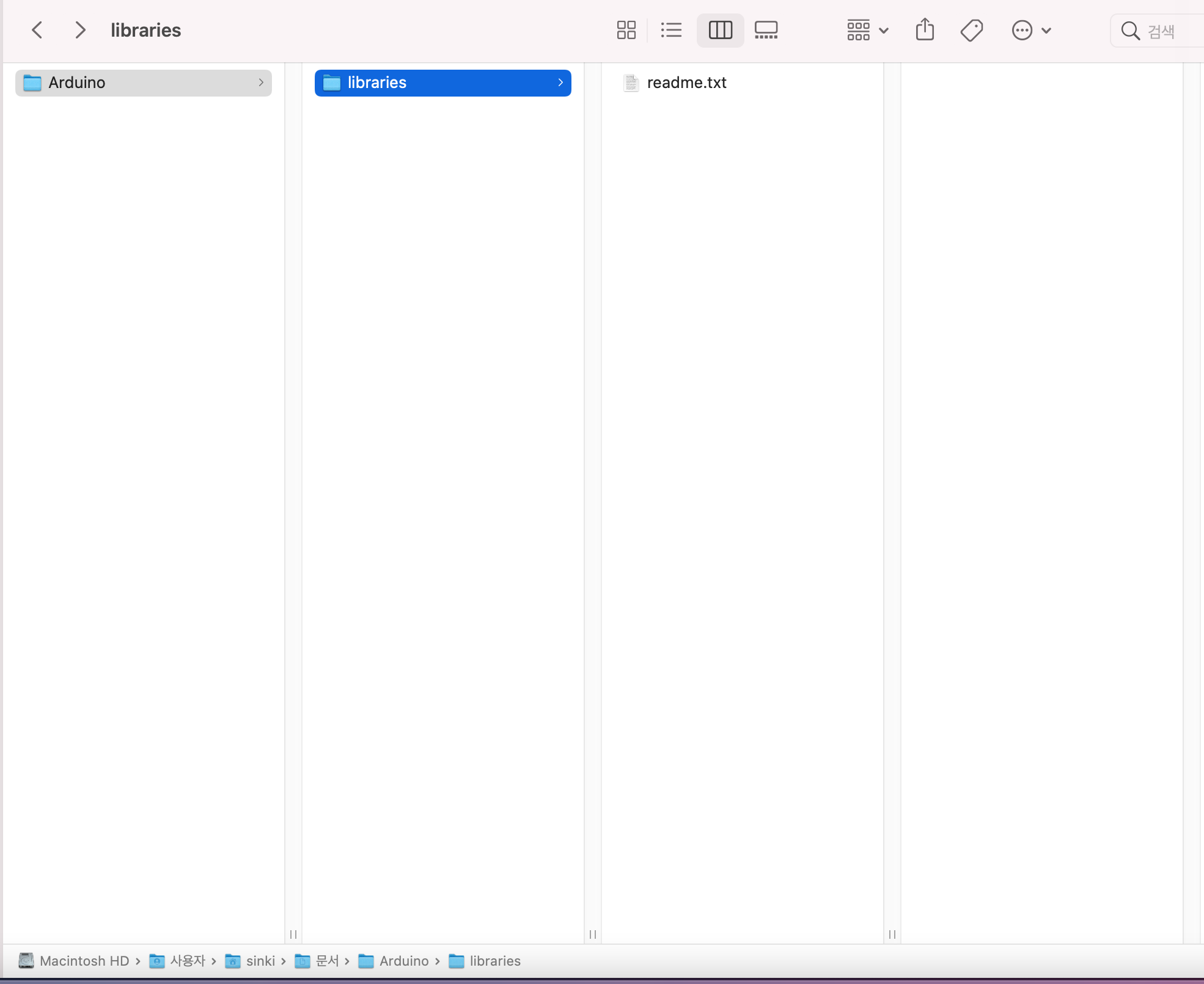Screen dimensions: 1204x984
Task: Go back with the back arrow
Action: pyautogui.click(x=37, y=30)
